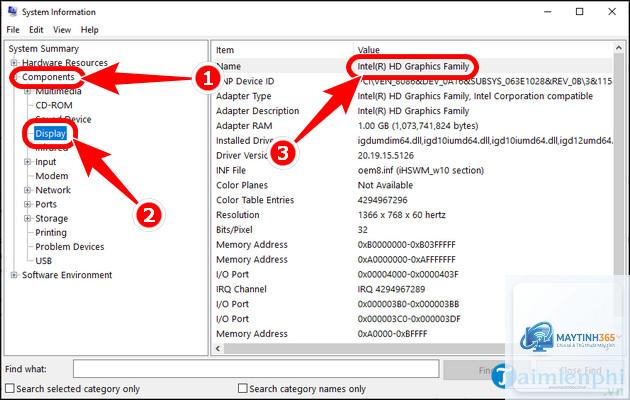Image resolution: width=630 pixels, height=400 pixels.
Task: Expand the Storage node
Action: 27,218
